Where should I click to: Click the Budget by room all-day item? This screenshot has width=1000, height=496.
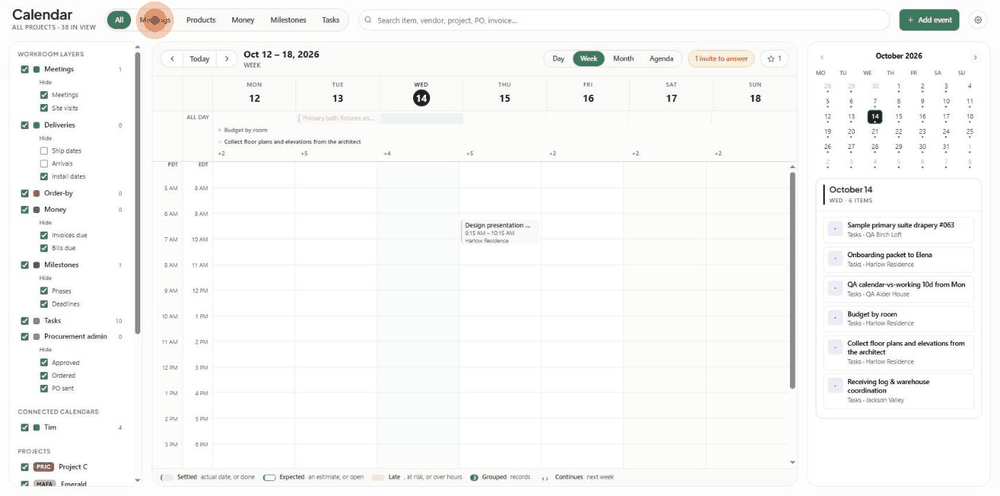(x=246, y=130)
